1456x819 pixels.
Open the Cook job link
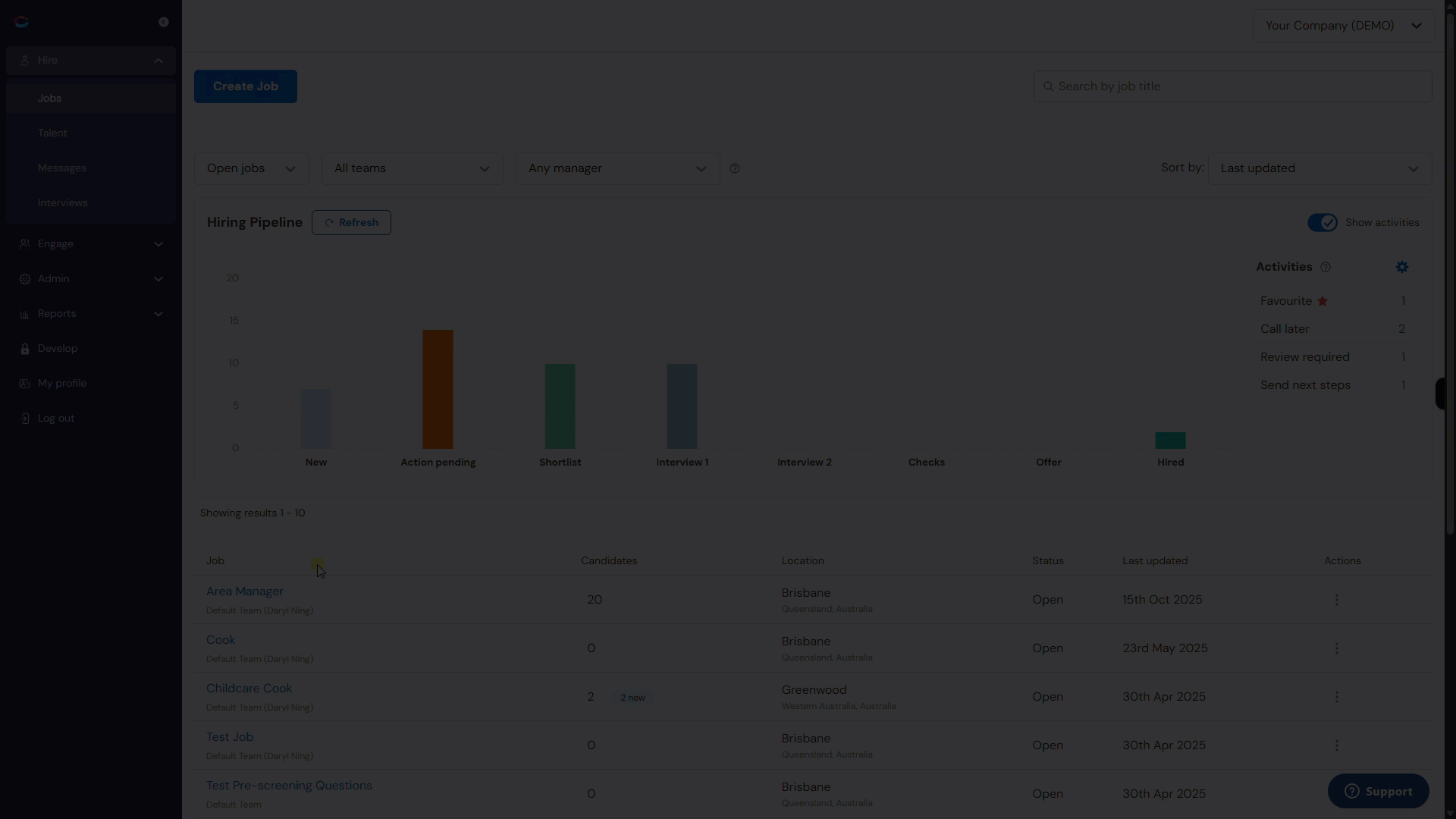221,640
